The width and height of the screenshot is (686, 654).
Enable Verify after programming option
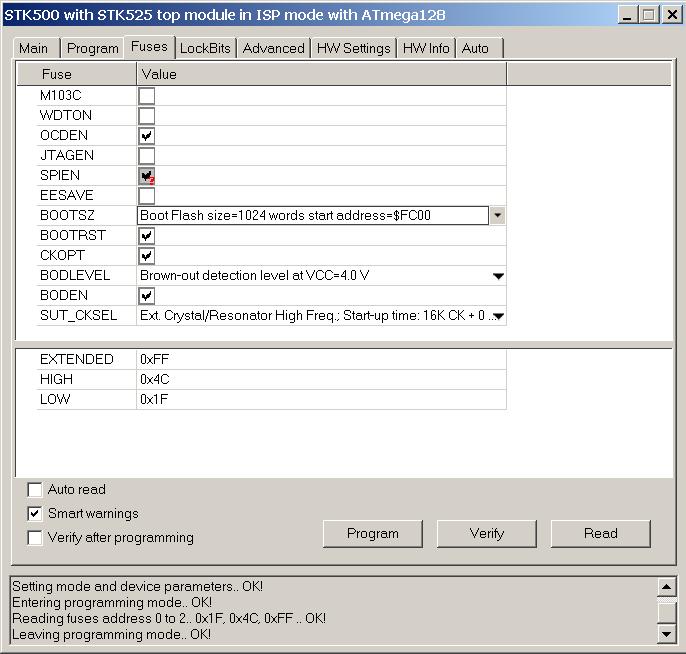coord(36,538)
